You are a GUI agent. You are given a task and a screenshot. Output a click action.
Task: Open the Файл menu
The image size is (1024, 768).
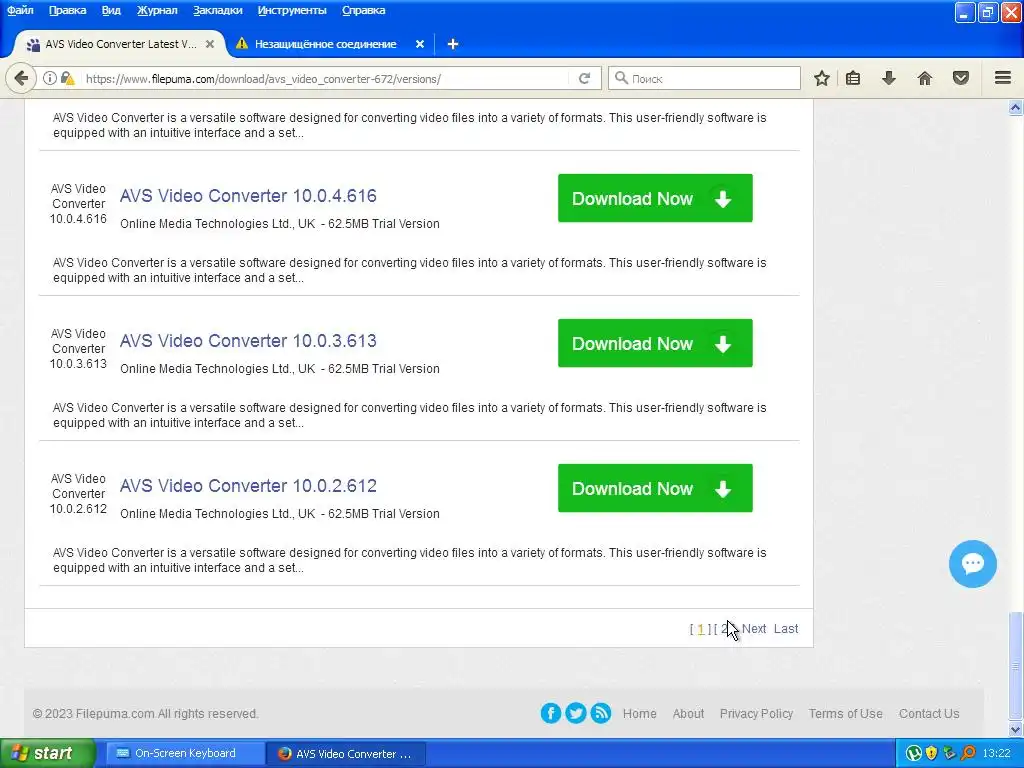(x=20, y=10)
